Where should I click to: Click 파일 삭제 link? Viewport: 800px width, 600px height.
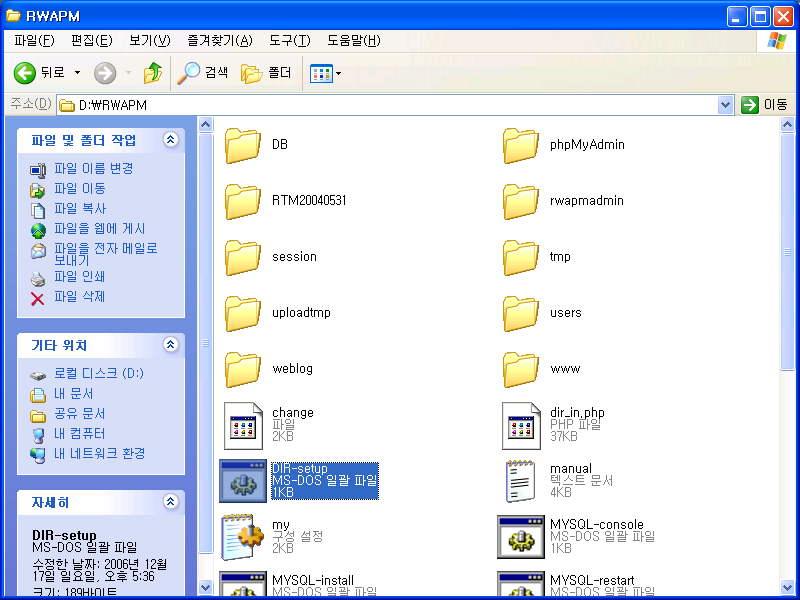point(80,296)
